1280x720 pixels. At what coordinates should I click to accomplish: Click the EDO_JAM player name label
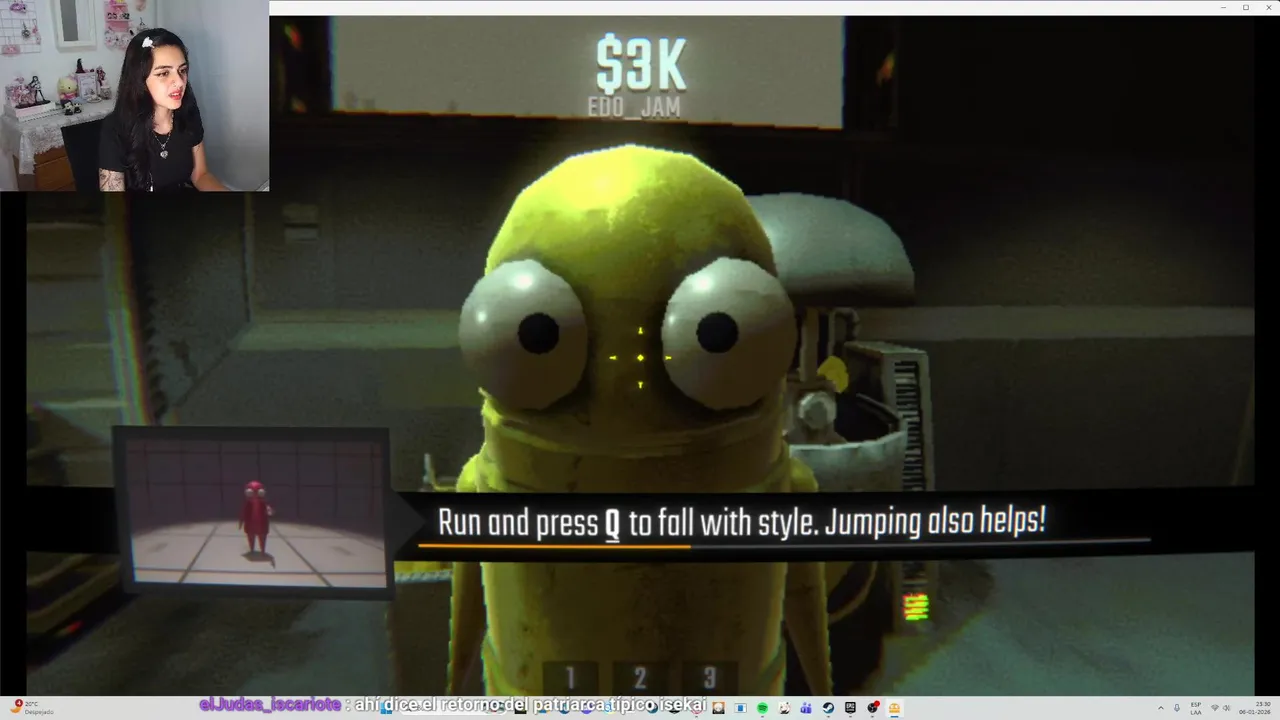pos(634,107)
